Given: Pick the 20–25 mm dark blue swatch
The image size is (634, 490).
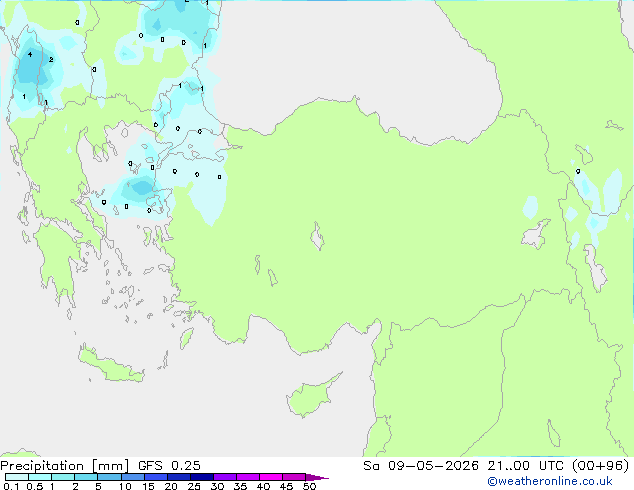Looking at the screenshot, I should (x=179, y=477).
